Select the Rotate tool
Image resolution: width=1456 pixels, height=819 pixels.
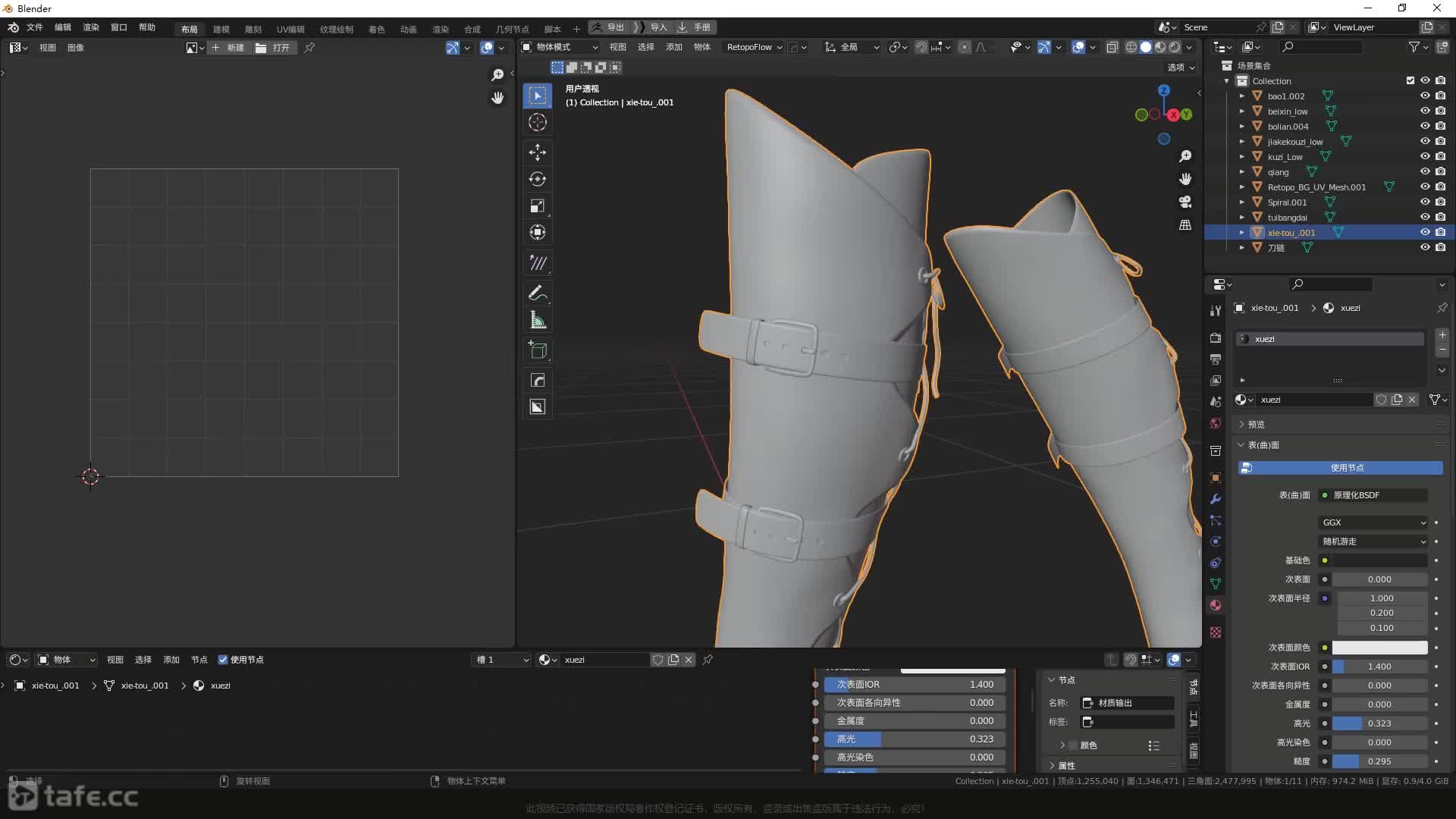538,179
